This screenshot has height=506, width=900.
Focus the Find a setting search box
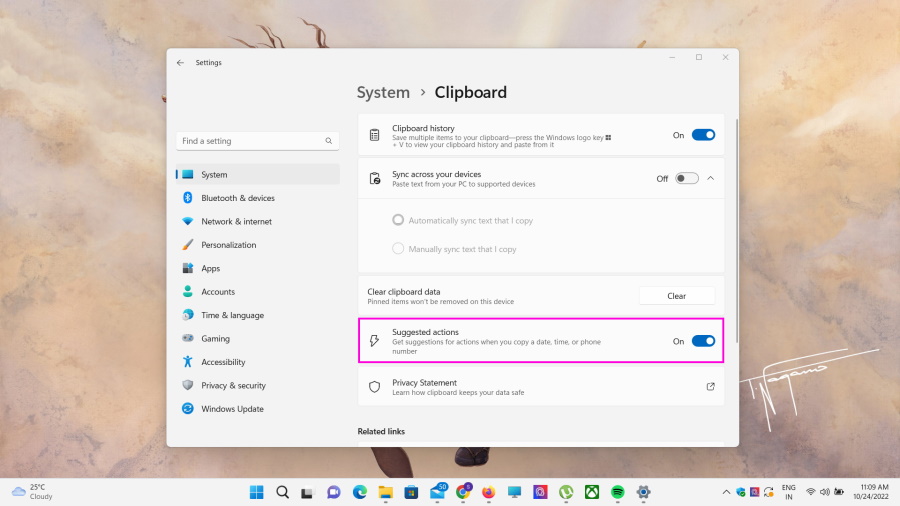click(258, 141)
